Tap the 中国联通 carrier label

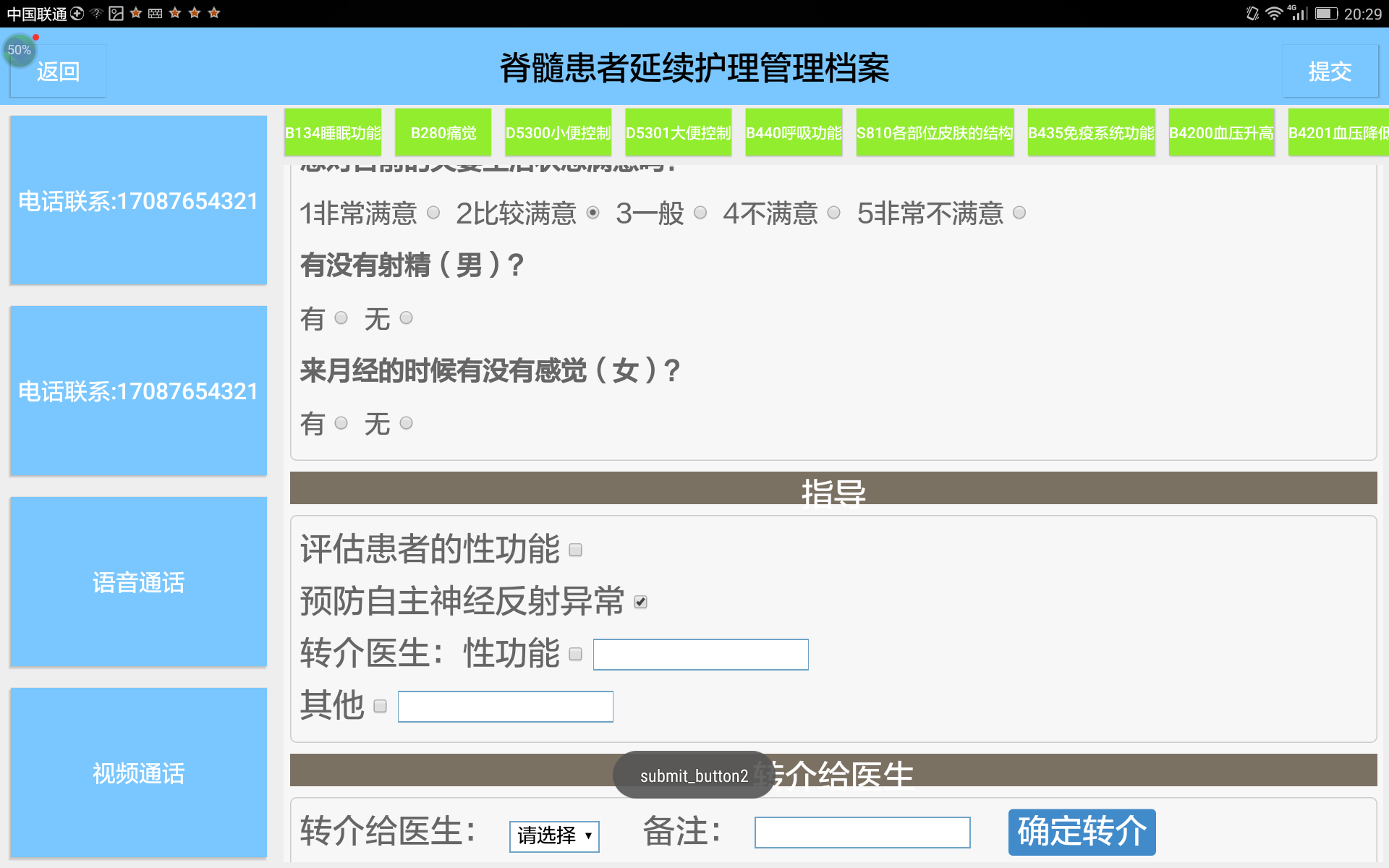(x=37, y=14)
